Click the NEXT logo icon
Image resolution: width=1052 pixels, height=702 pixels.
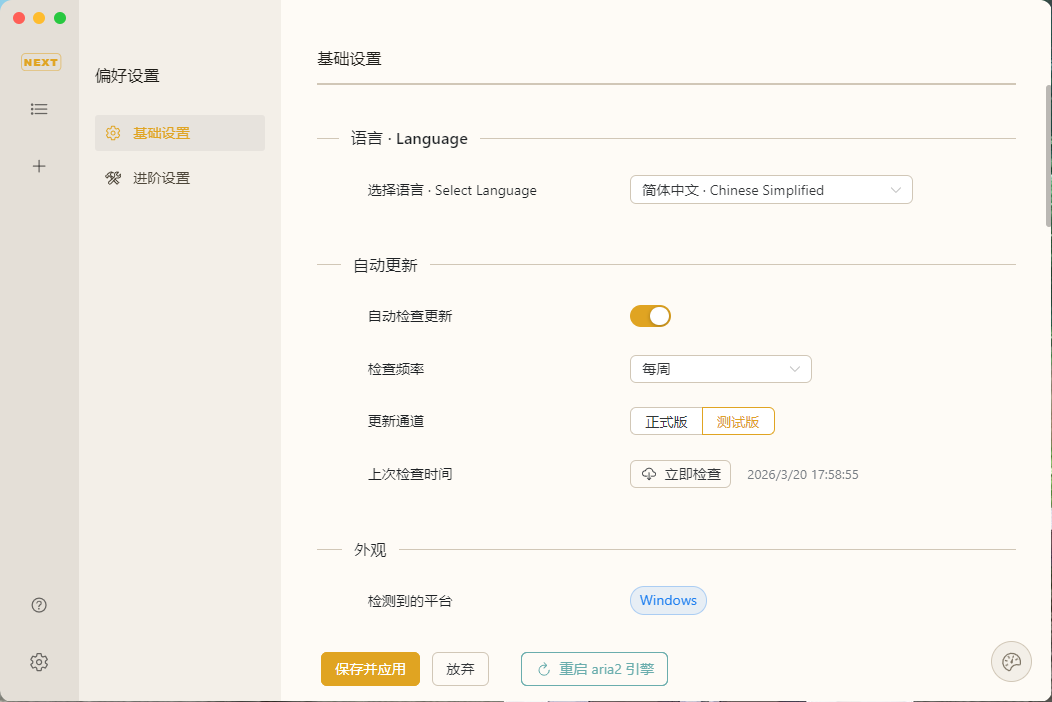pos(40,62)
